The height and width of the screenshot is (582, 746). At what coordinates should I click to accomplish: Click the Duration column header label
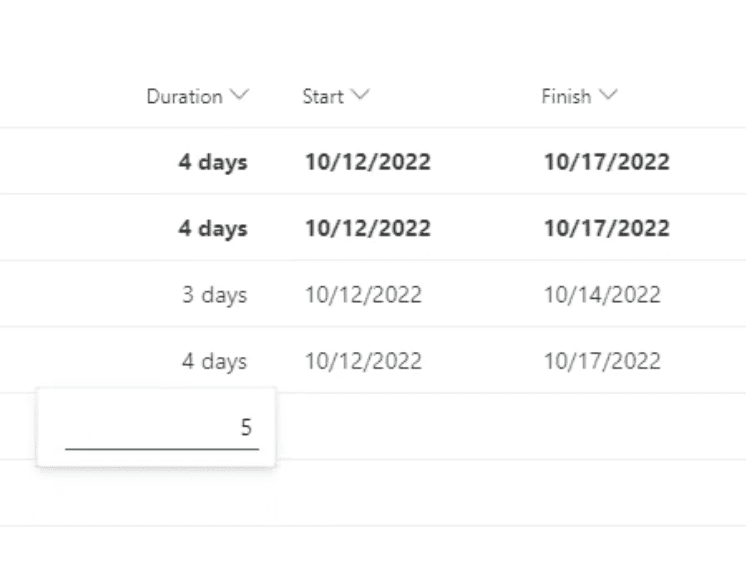(x=185, y=97)
